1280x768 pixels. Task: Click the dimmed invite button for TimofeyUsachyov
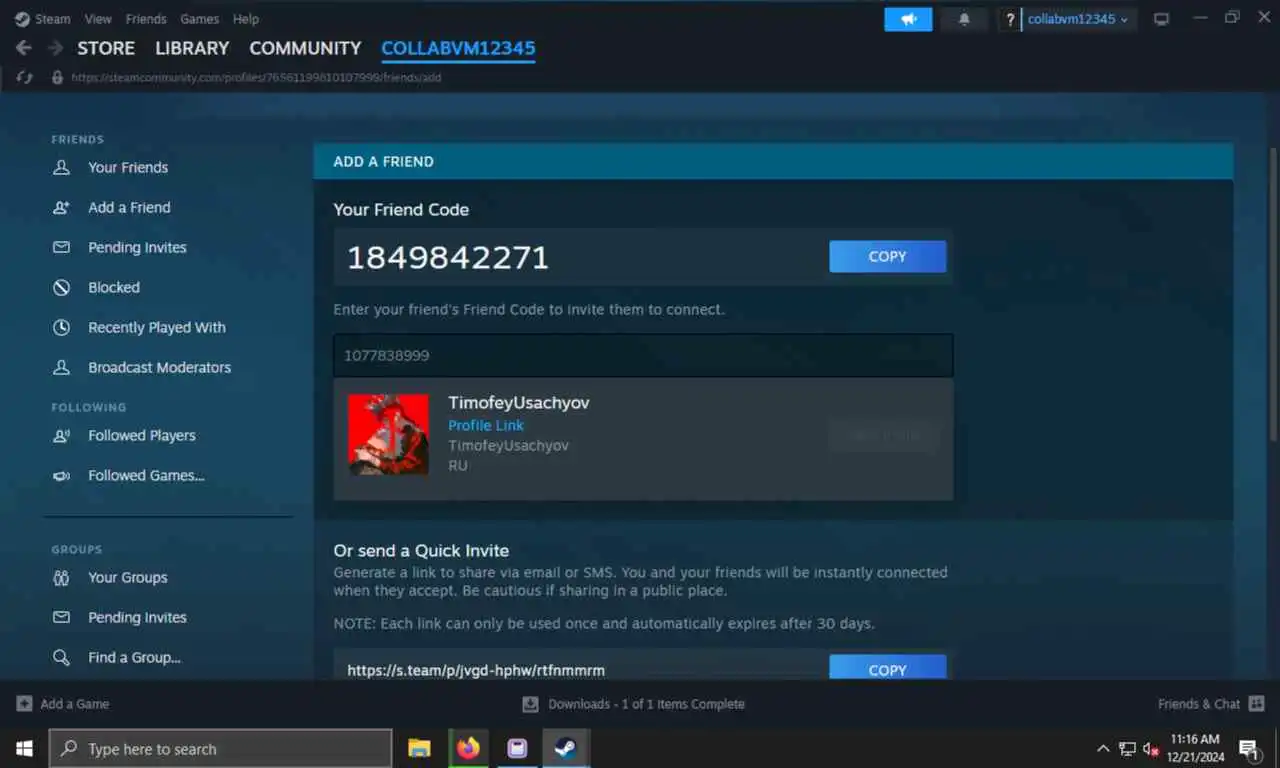click(x=884, y=435)
